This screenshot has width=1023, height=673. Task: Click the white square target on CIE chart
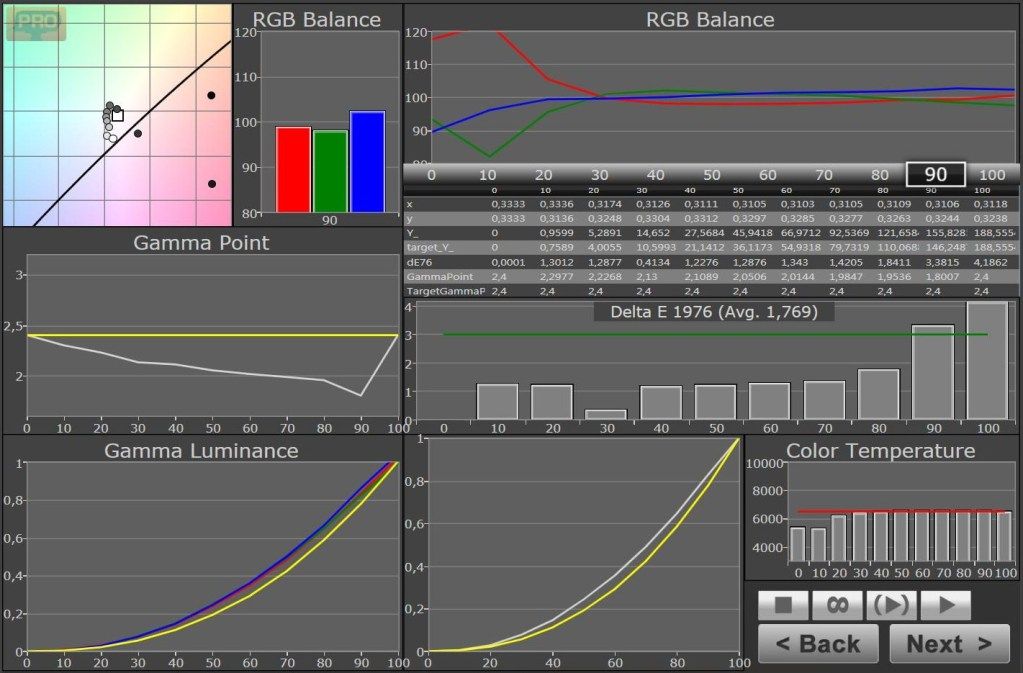[118, 115]
